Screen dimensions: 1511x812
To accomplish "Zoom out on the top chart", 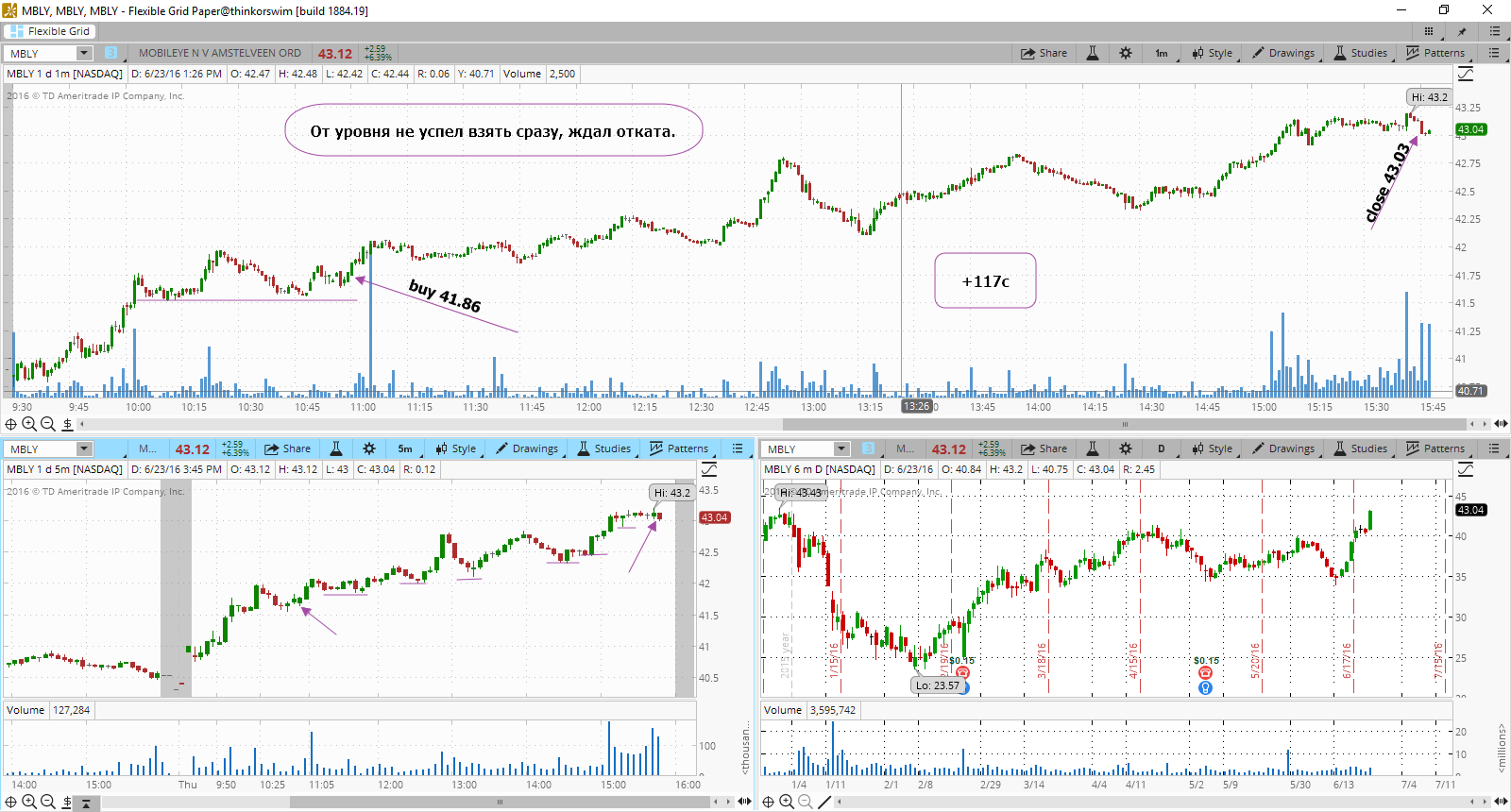I will pyautogui.click(x=48, y=424).
